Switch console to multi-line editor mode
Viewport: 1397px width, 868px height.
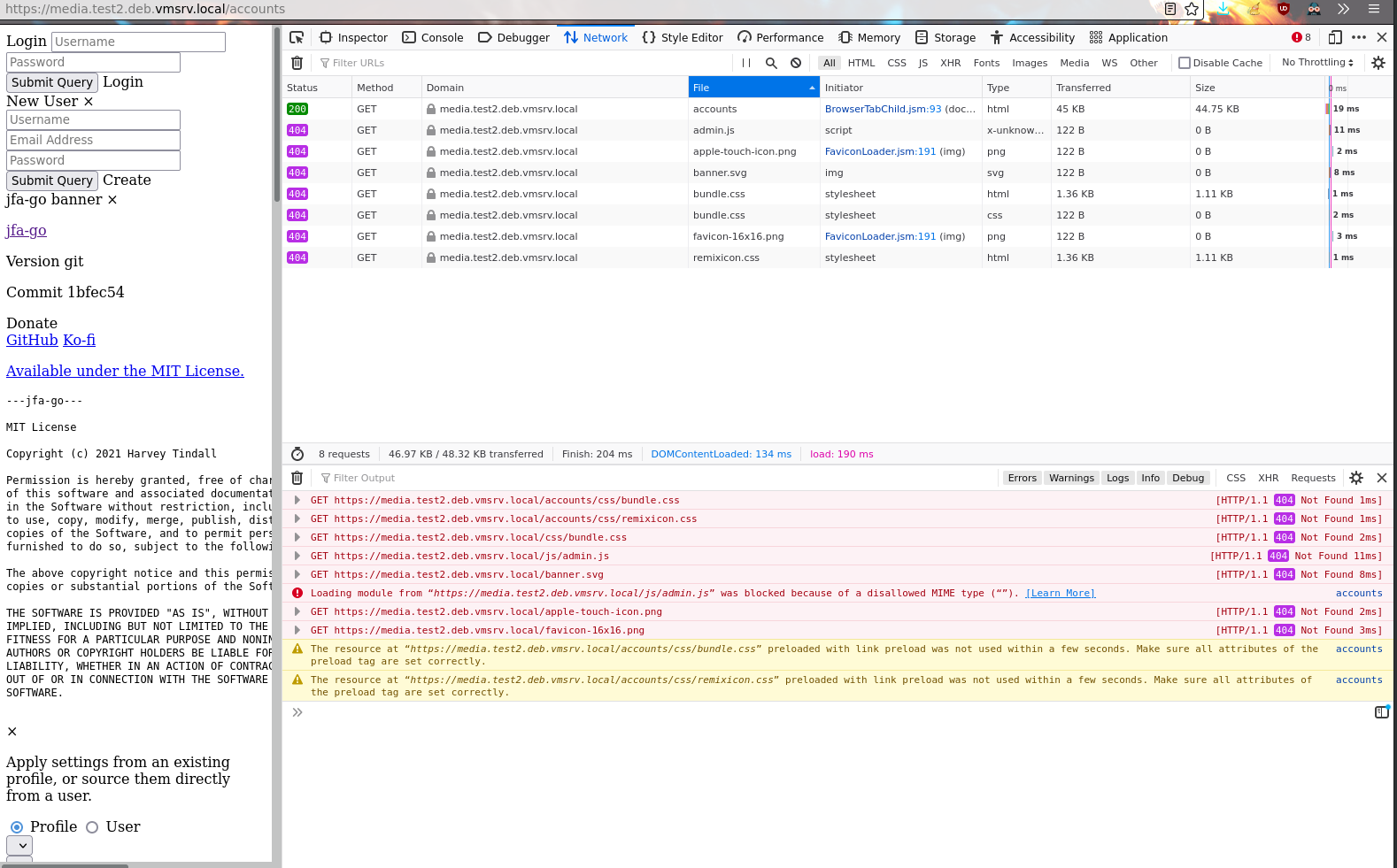1382,711
